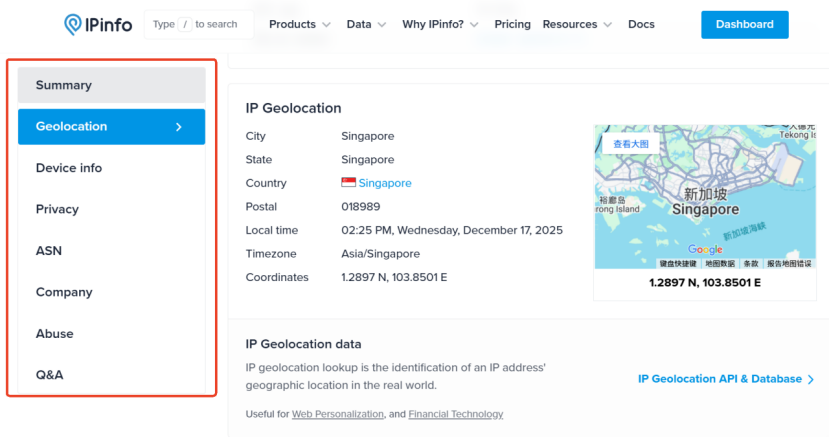
Task: Click the Dashboard button
Action: click(744, 24)
